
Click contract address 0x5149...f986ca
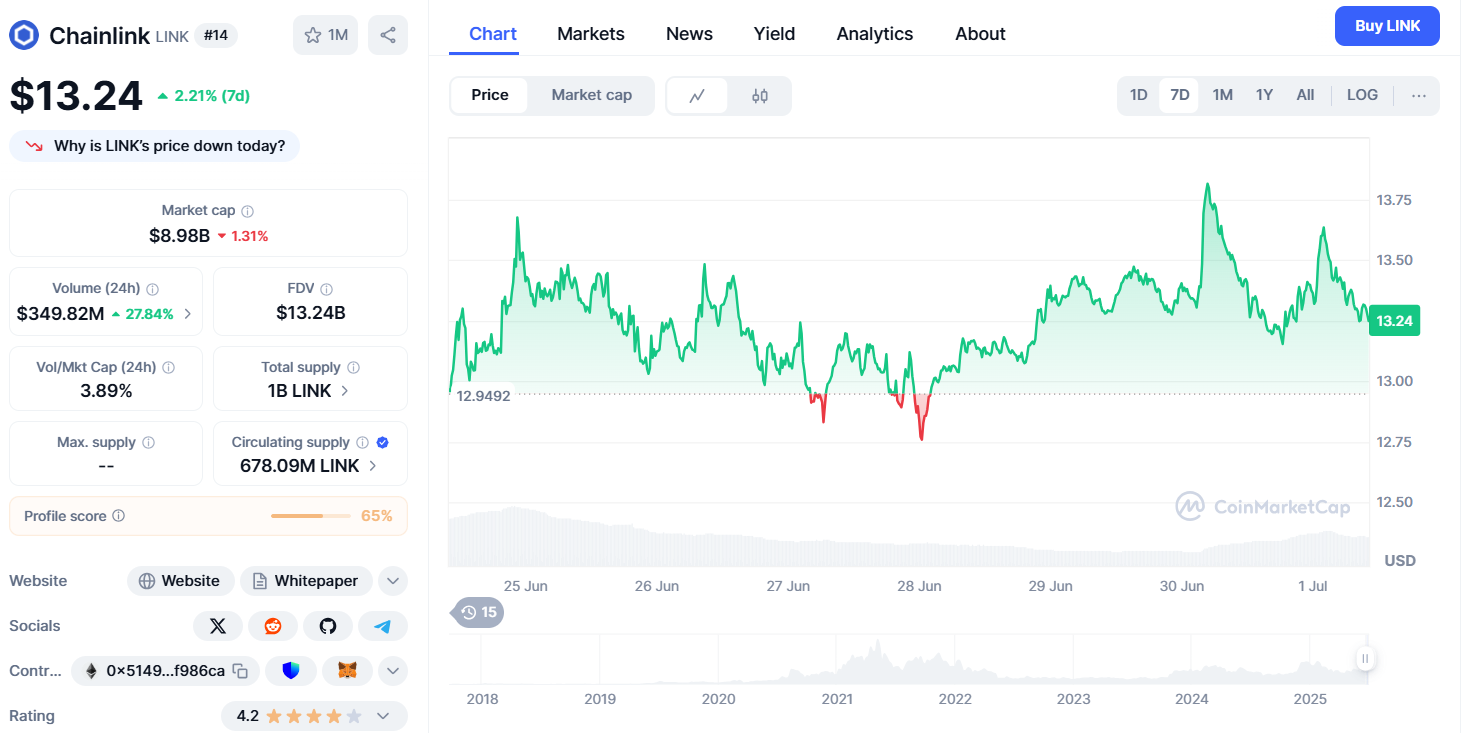coord(166,671)
